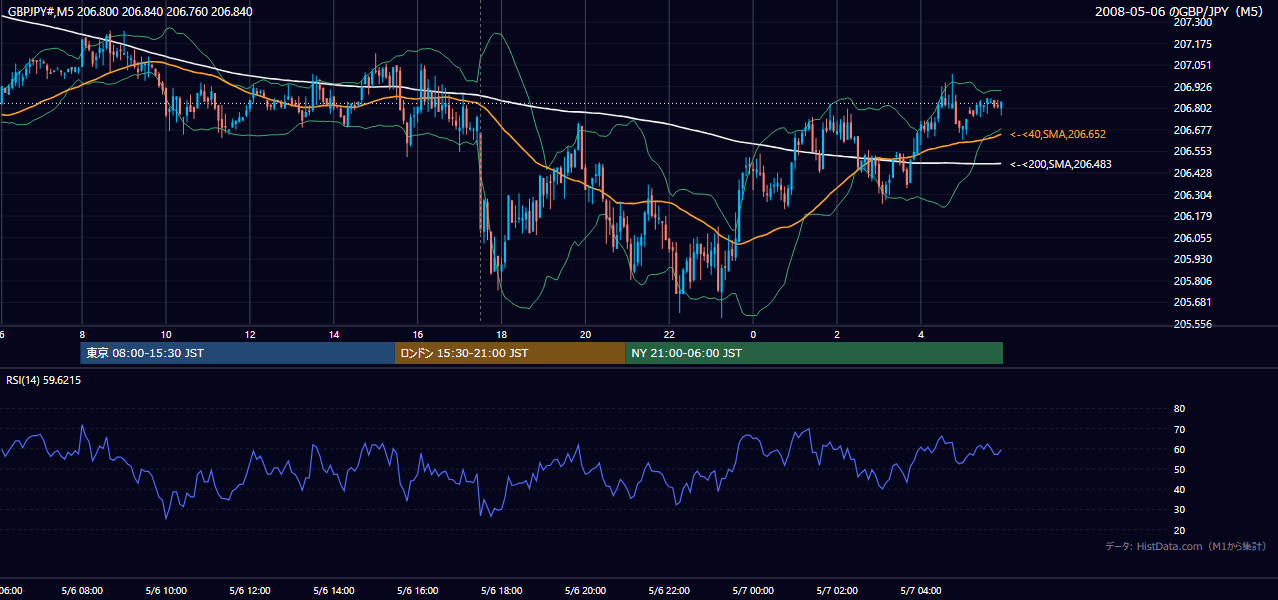Image resolution: width=1278 pixels, height=600 pixels.
Task: Click the 206.926 price axis label
Action: [1193, 87]
